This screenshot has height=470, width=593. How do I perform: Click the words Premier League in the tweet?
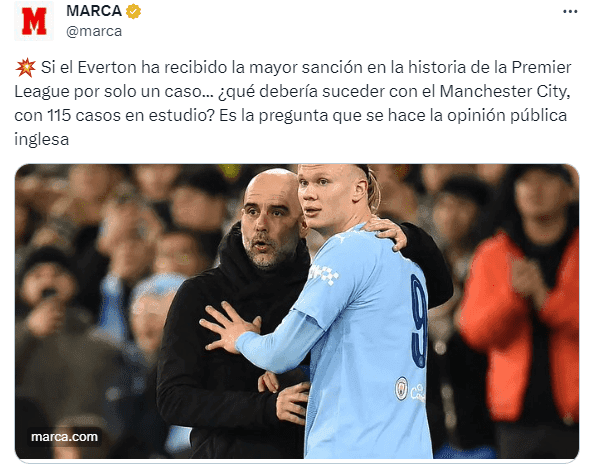point(292,79)
